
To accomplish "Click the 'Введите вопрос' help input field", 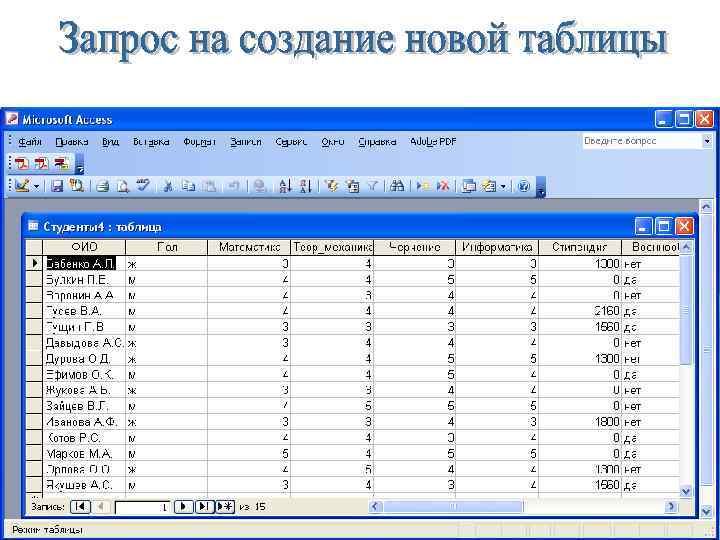I will [642, 141].
